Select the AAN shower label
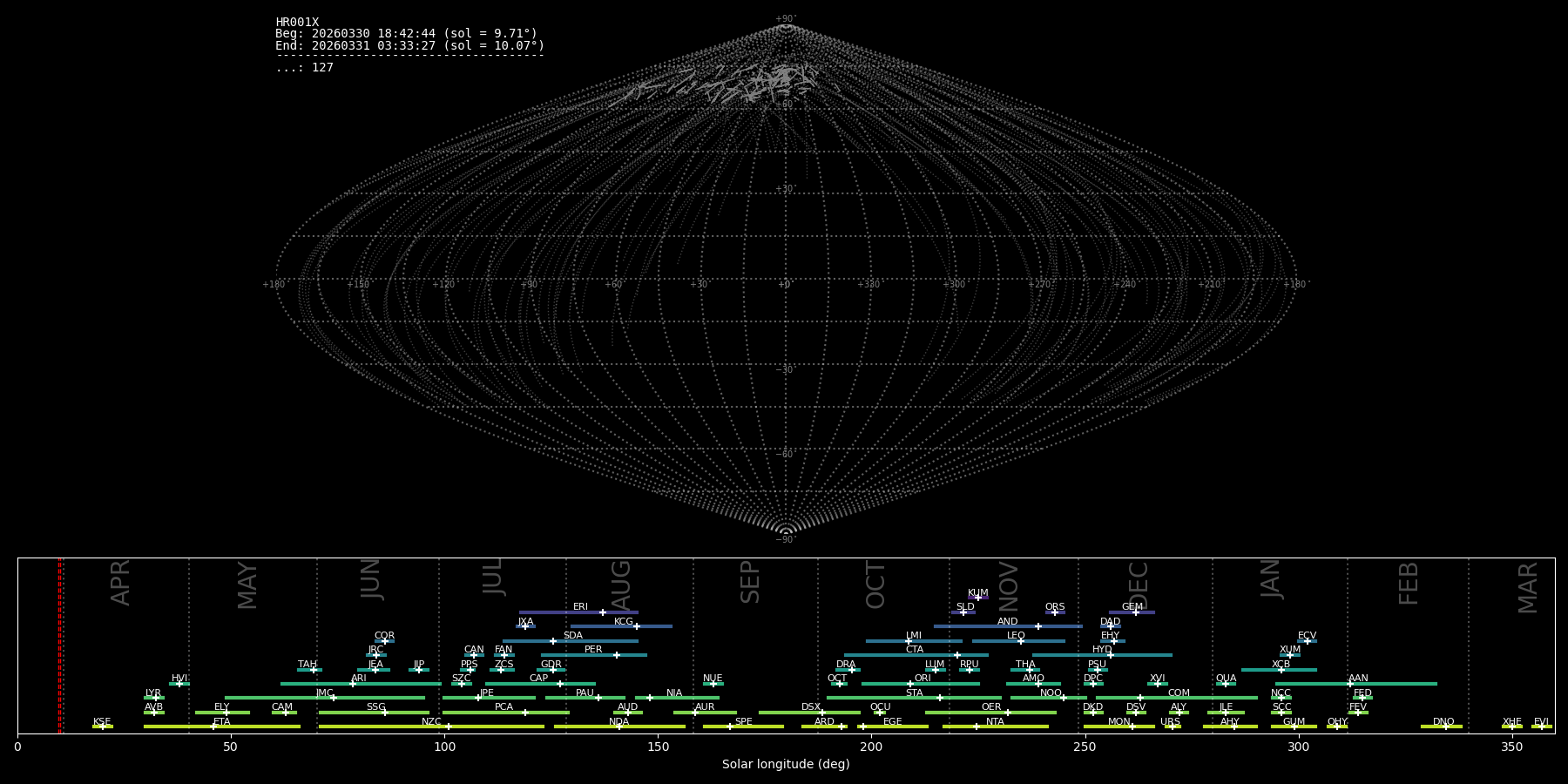This screenshot has width=1568, height=784. click(x=1358, y=679)
